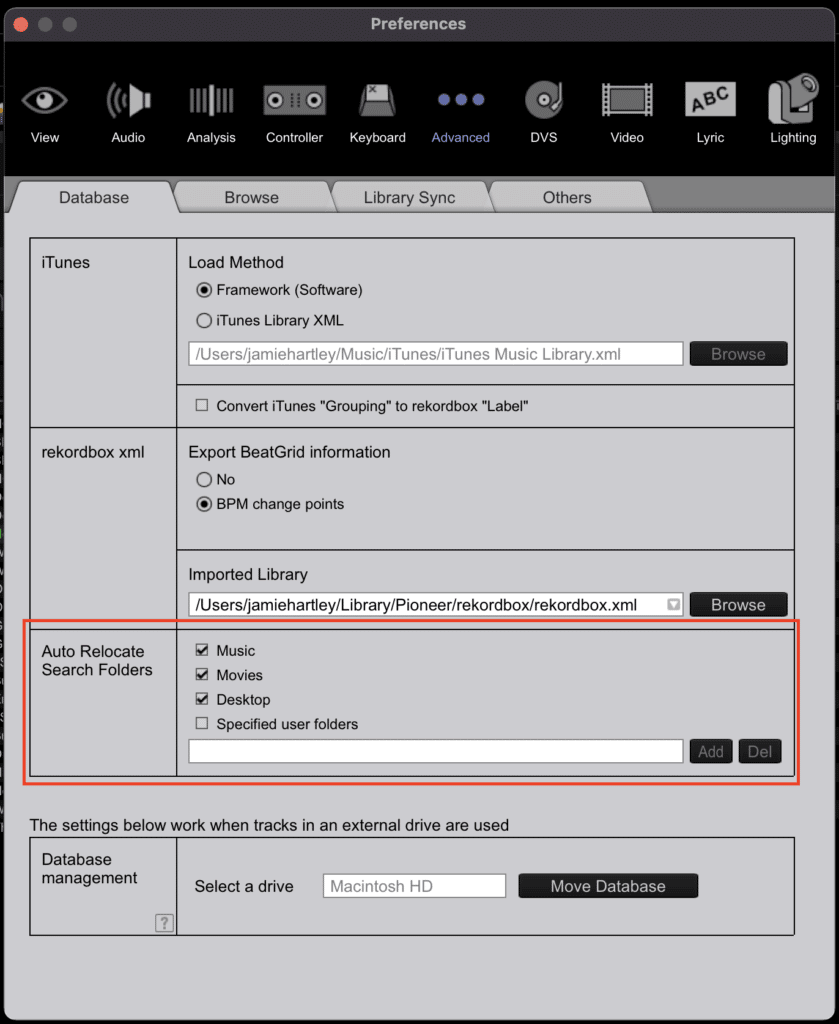Select the DVS turntable icon

pos(543,101)
